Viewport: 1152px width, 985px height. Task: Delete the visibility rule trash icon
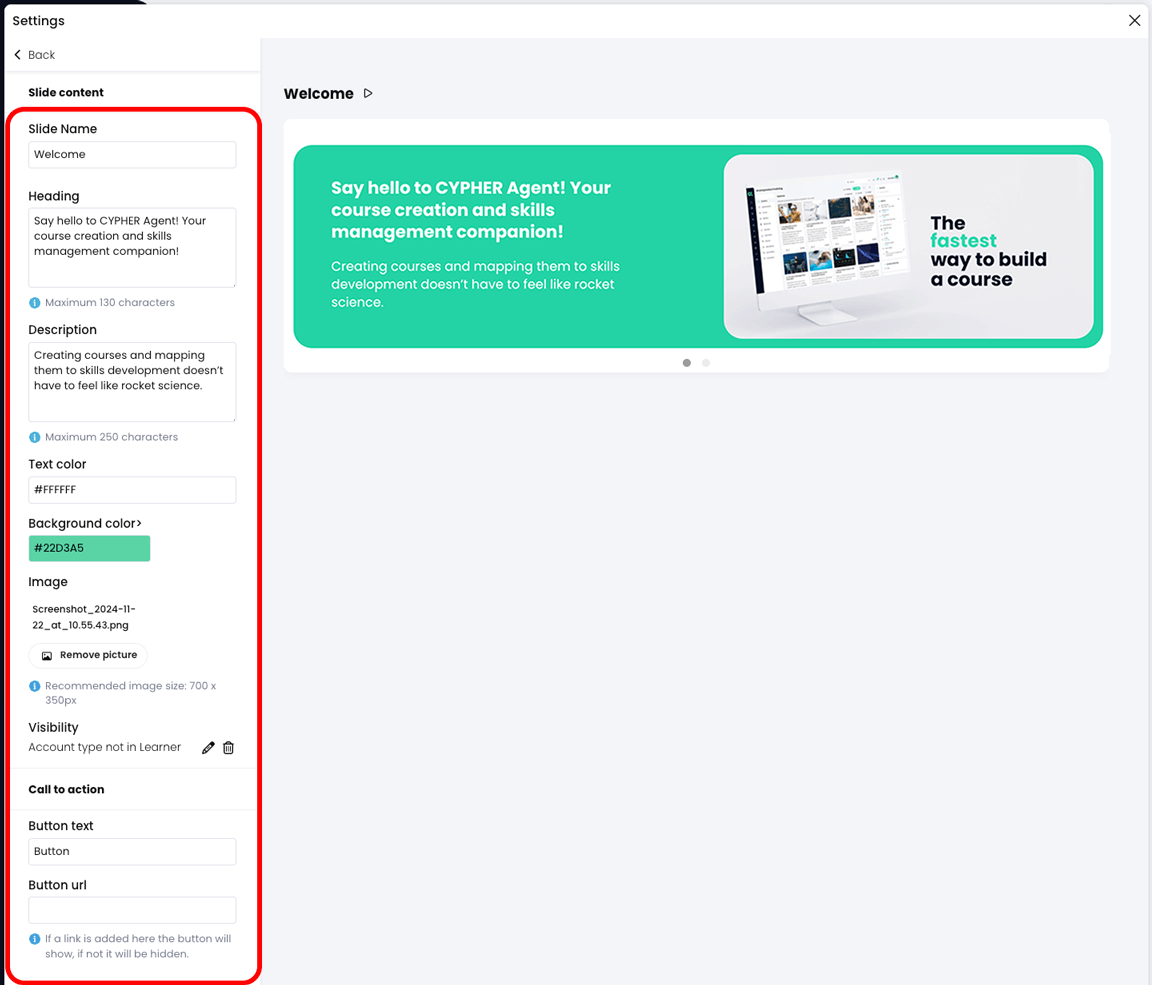(228, 748)
